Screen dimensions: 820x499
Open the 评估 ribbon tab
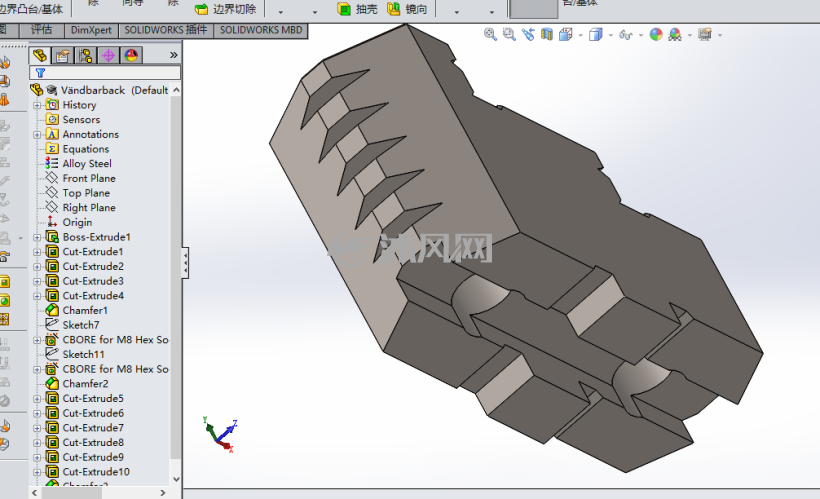coord(42,30)
